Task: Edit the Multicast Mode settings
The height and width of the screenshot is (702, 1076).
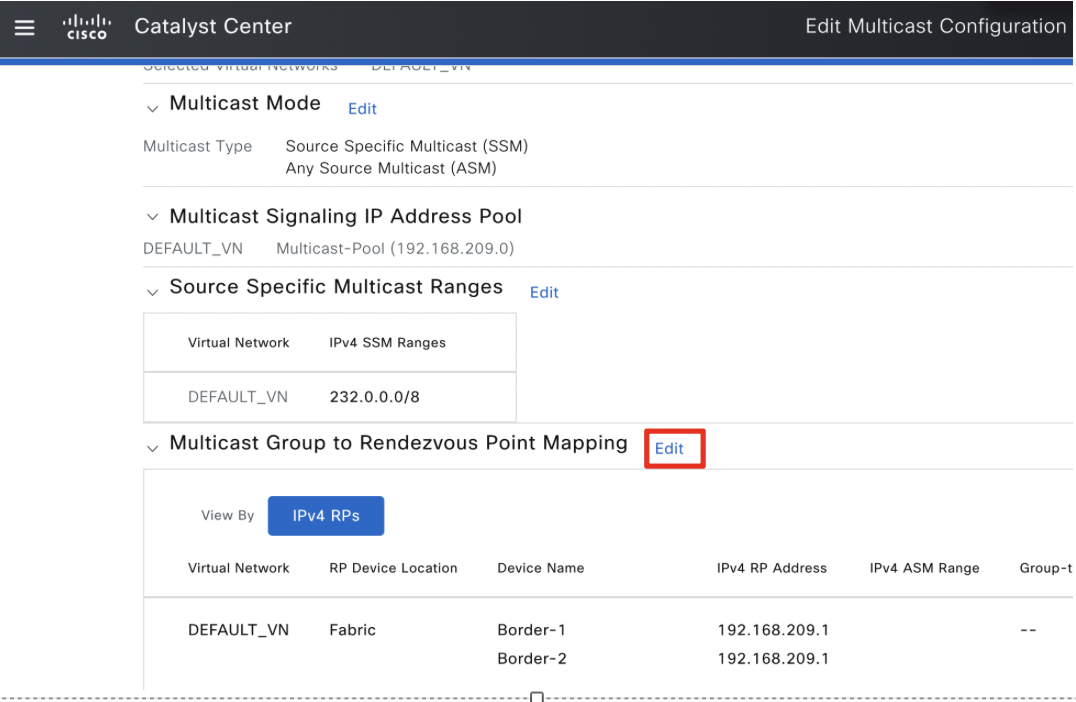Action: click(x=362, y=108)
